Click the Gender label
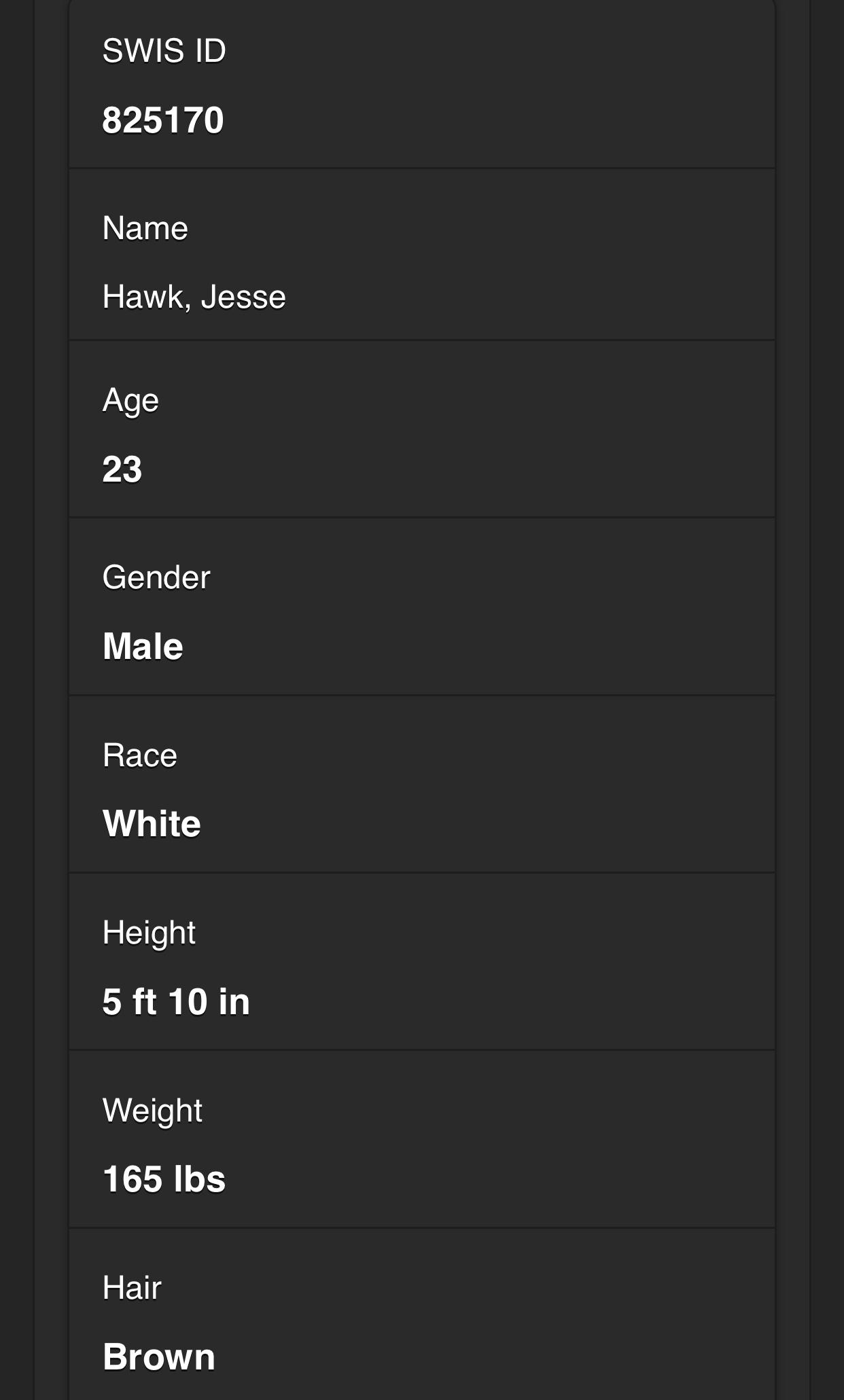844x1400 pixels. (156, 577)
